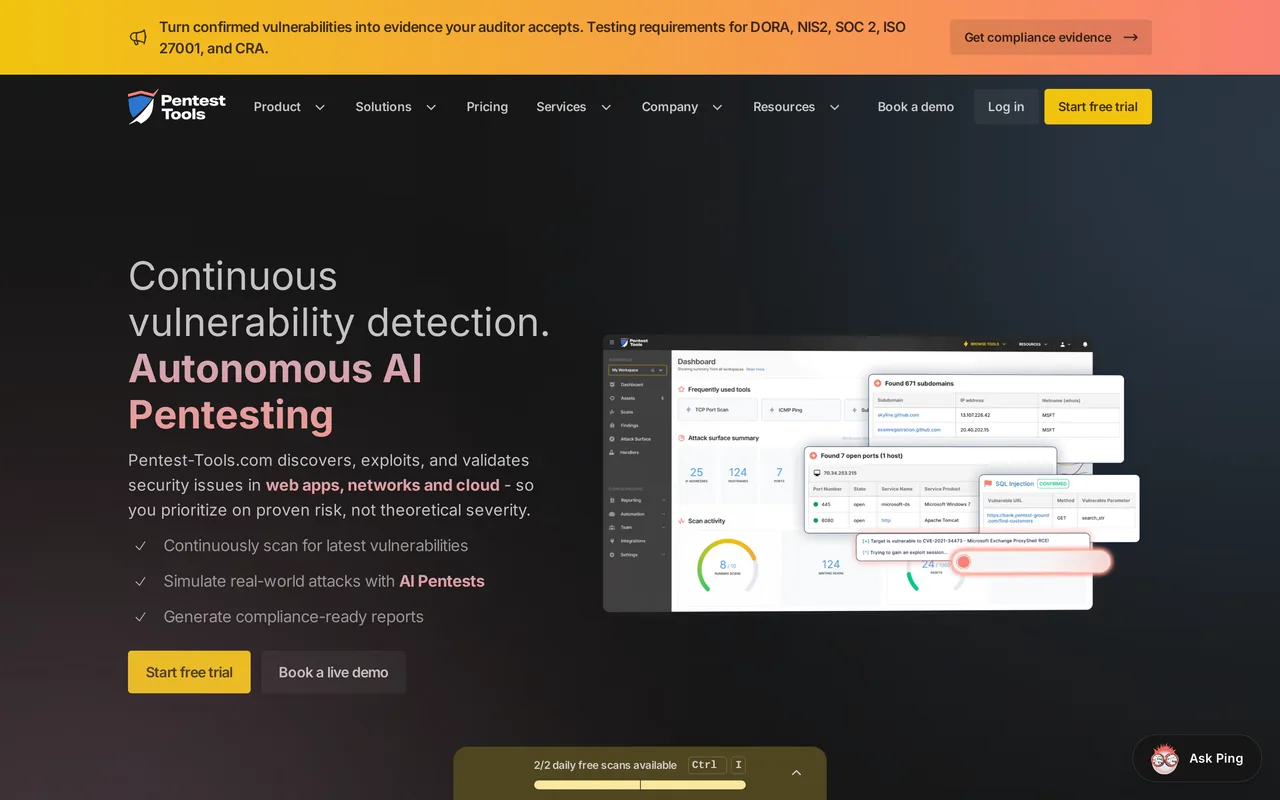This screenshot has width=1280, height=800.
Task: Click the Ask Ping mascot icon
Action: pyautogui.click(x=1165, y=758)
